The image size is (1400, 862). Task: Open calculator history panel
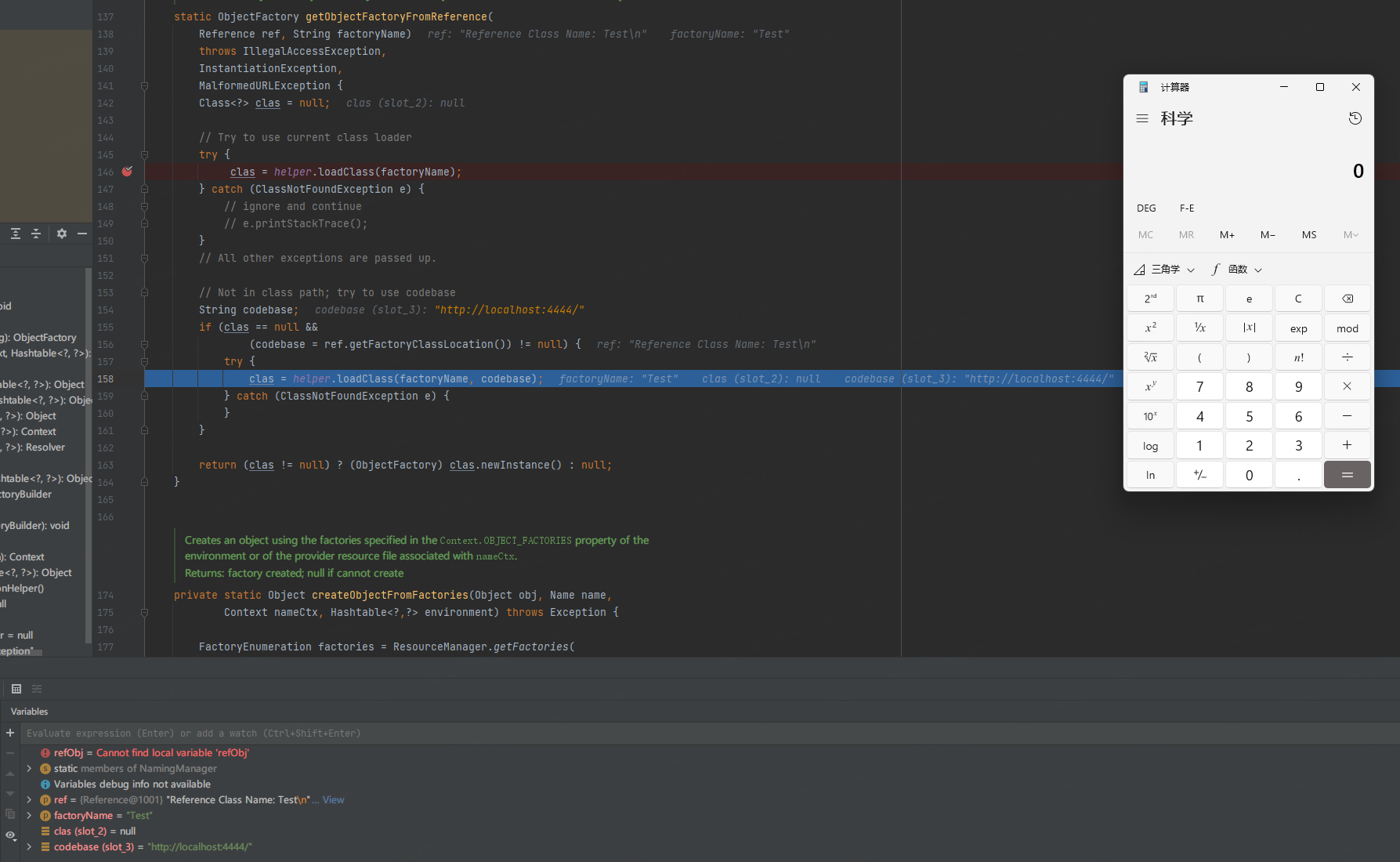click(1355, 118)
